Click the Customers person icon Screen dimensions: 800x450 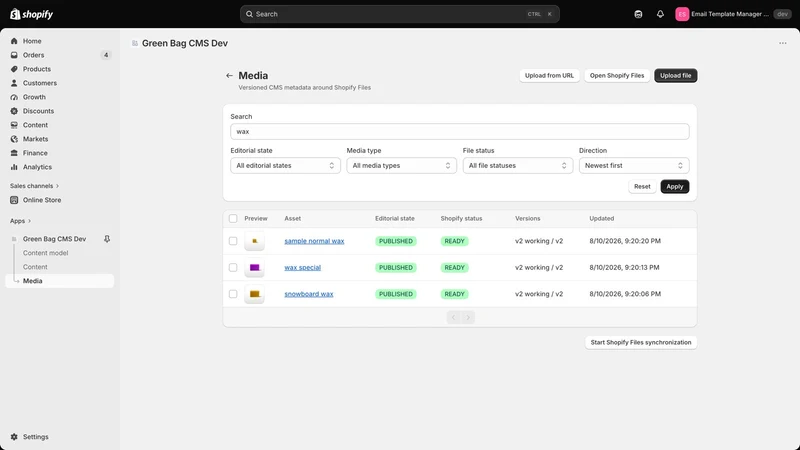[x=14, y=83]
